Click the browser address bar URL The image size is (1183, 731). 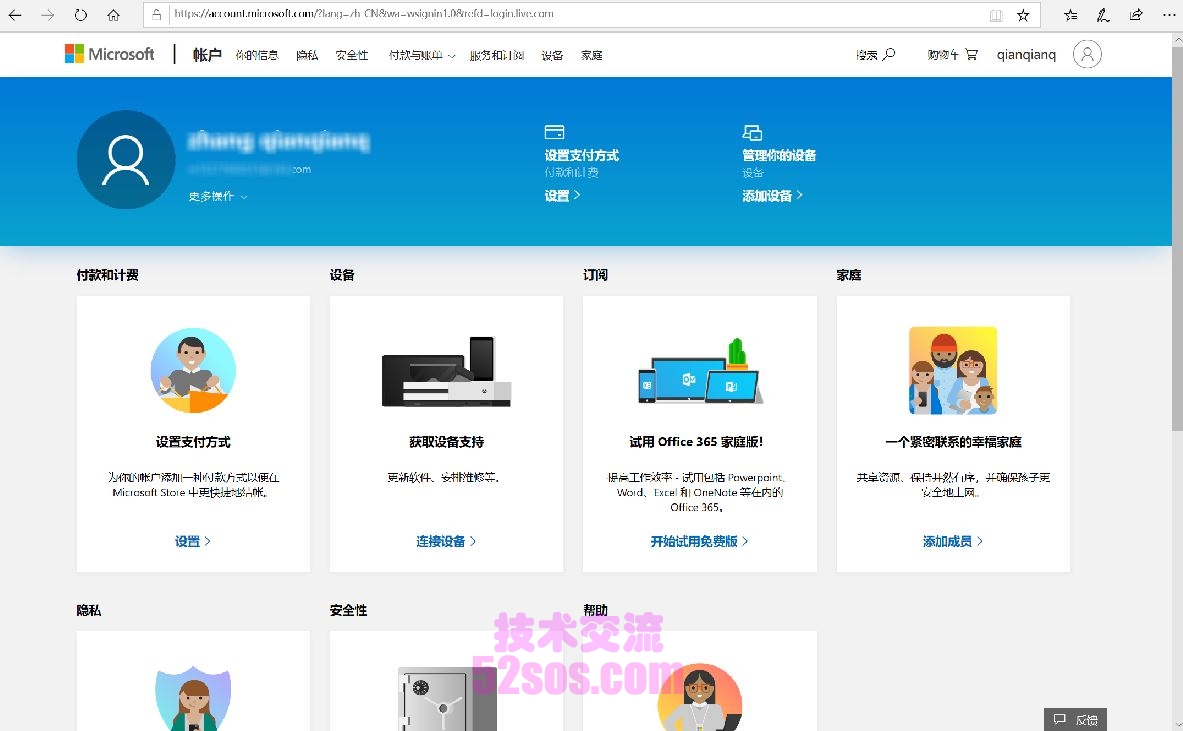tap(364, 14)
